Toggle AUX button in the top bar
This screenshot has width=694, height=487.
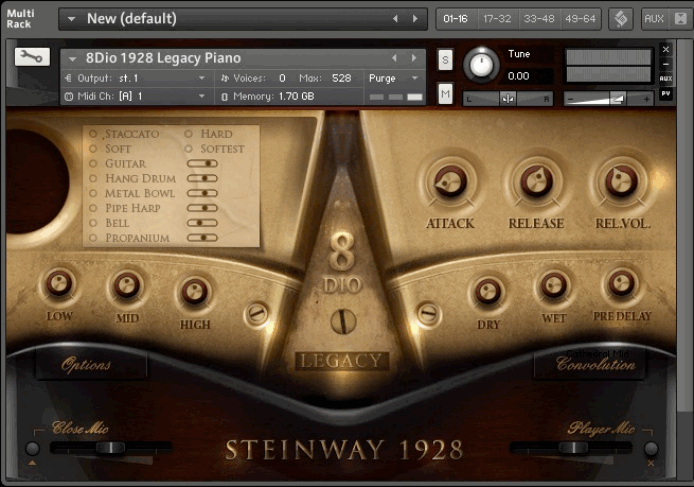[x=654, y=19]
